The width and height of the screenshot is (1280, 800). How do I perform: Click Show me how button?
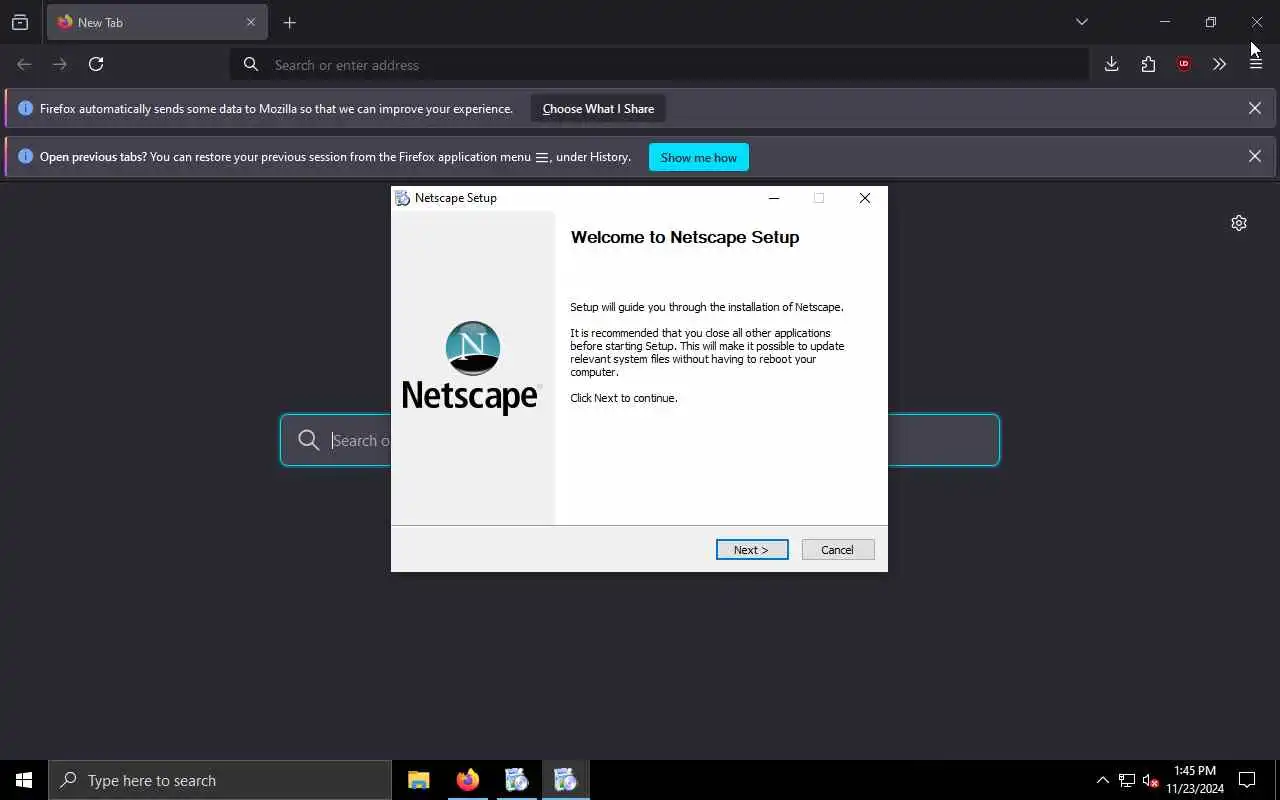[699, 157]
